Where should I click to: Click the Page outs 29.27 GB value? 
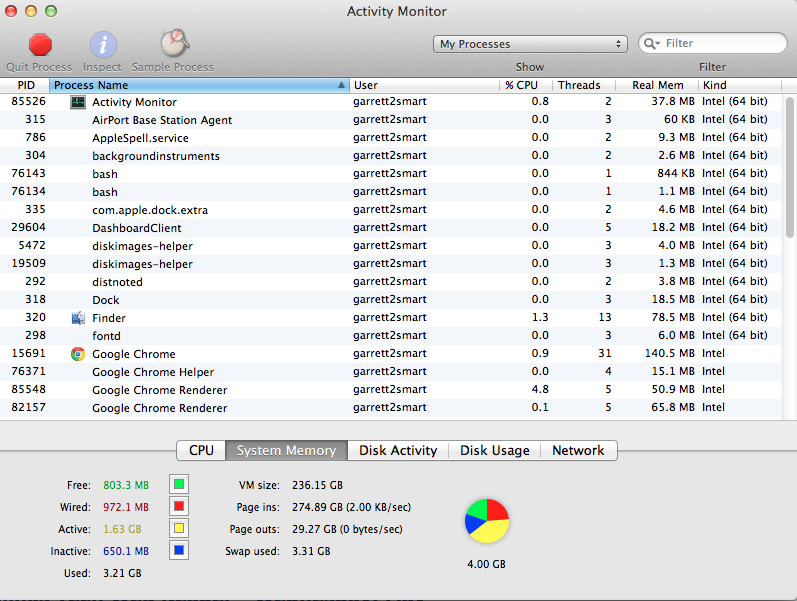[x=347, y=529]
